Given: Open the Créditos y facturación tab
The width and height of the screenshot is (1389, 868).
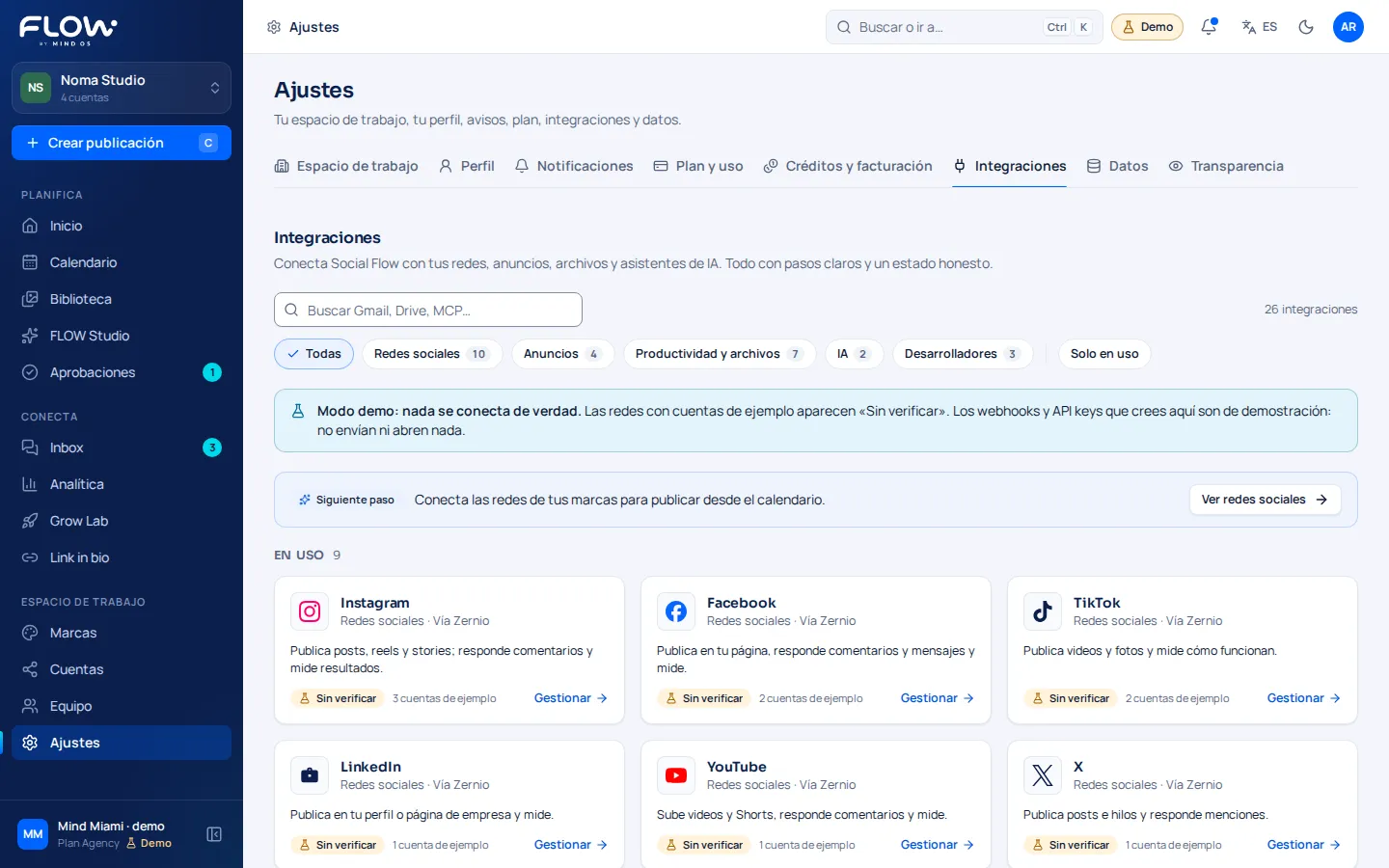Looking at the screenshot, I should [848, 166].
